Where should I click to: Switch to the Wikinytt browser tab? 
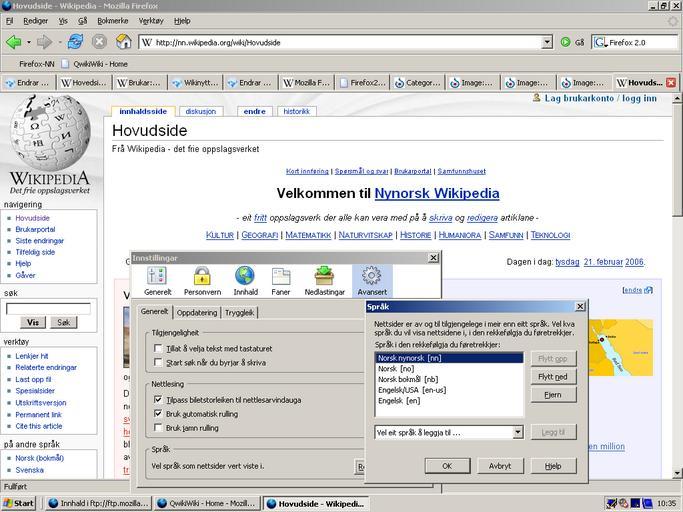tap(195, 82)
